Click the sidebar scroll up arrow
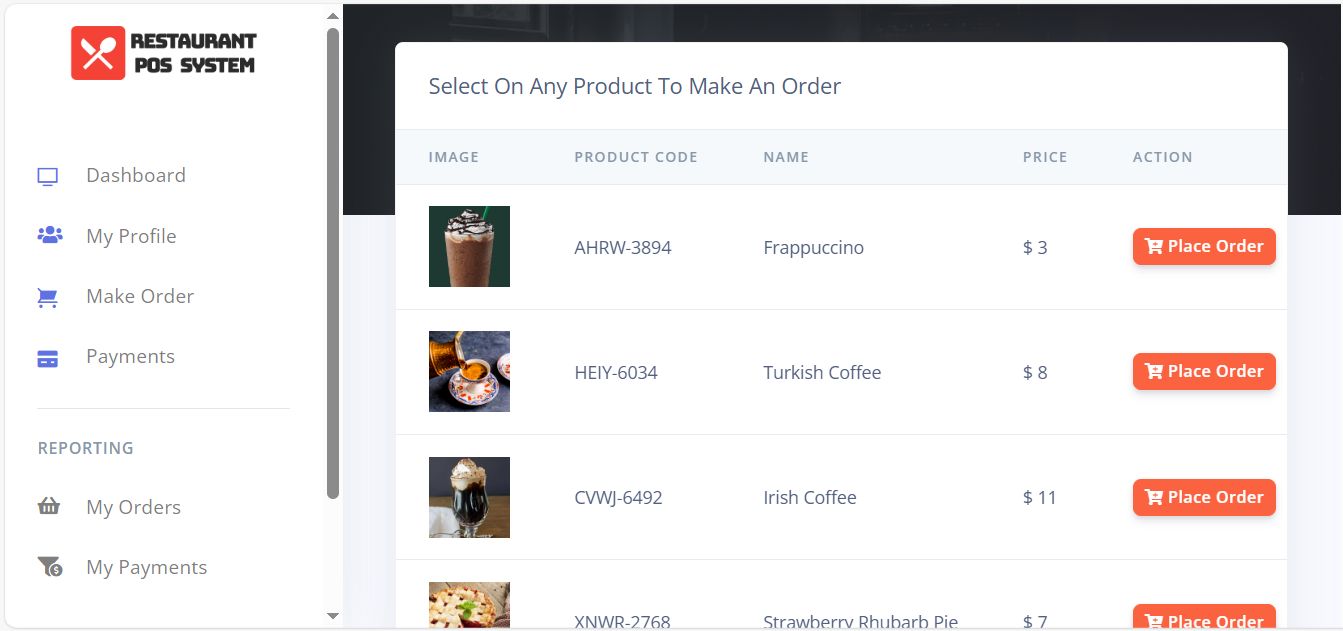 pyautogui.click(x=333, y=16)
